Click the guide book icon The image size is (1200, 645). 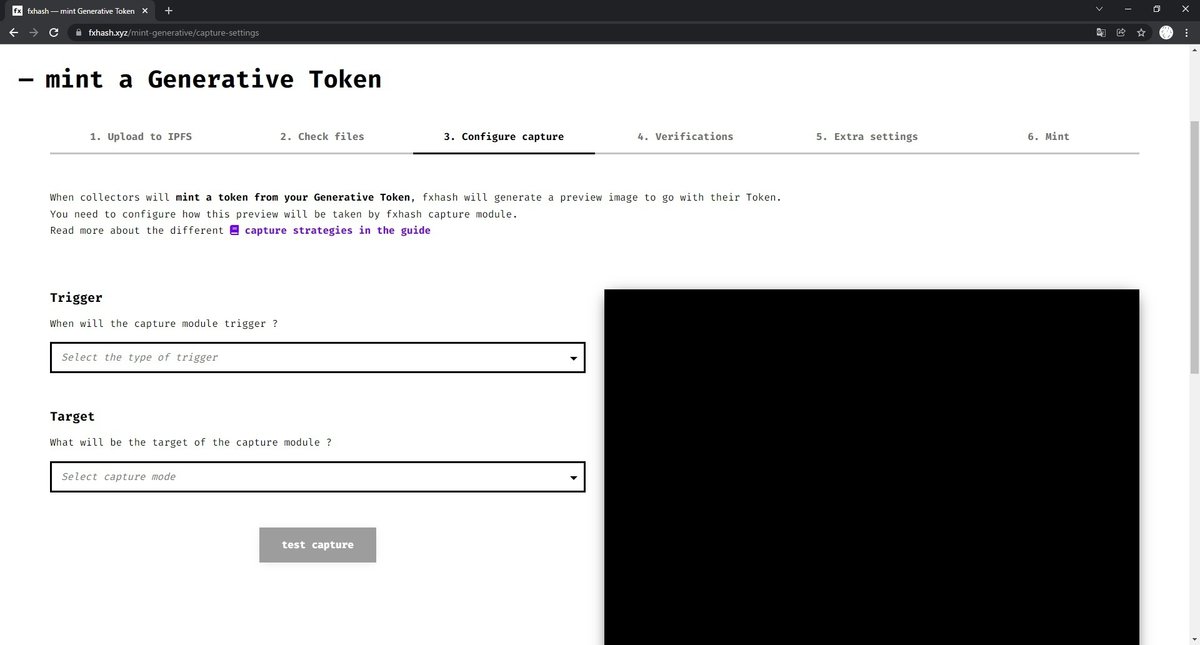click(234, 230)
